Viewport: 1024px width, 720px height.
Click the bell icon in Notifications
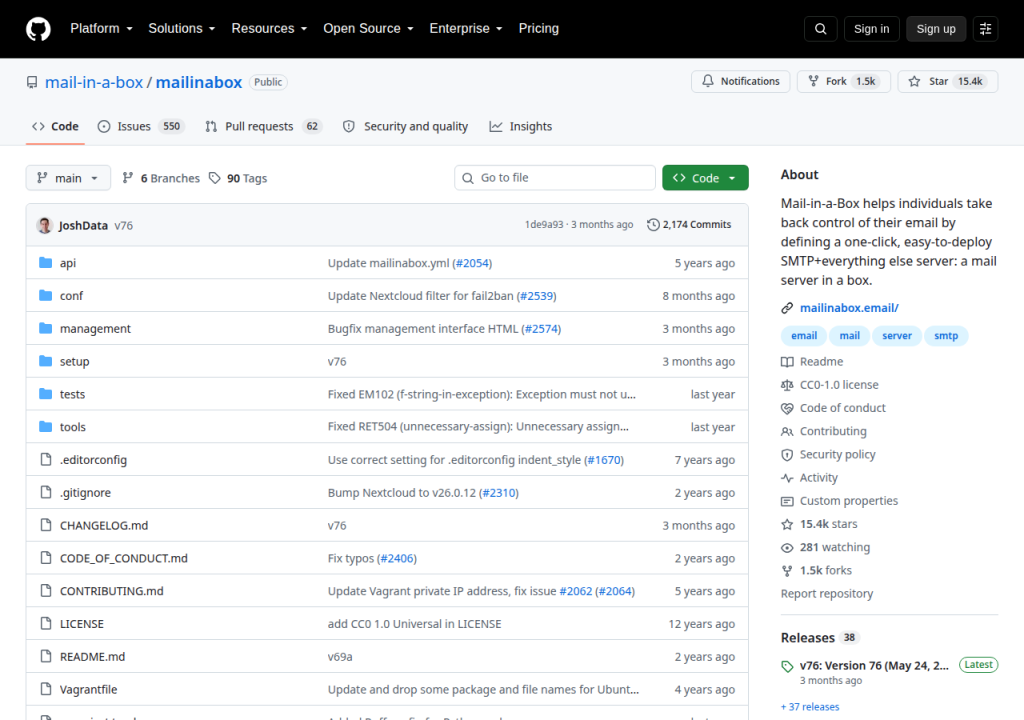(x=708, y=81)
